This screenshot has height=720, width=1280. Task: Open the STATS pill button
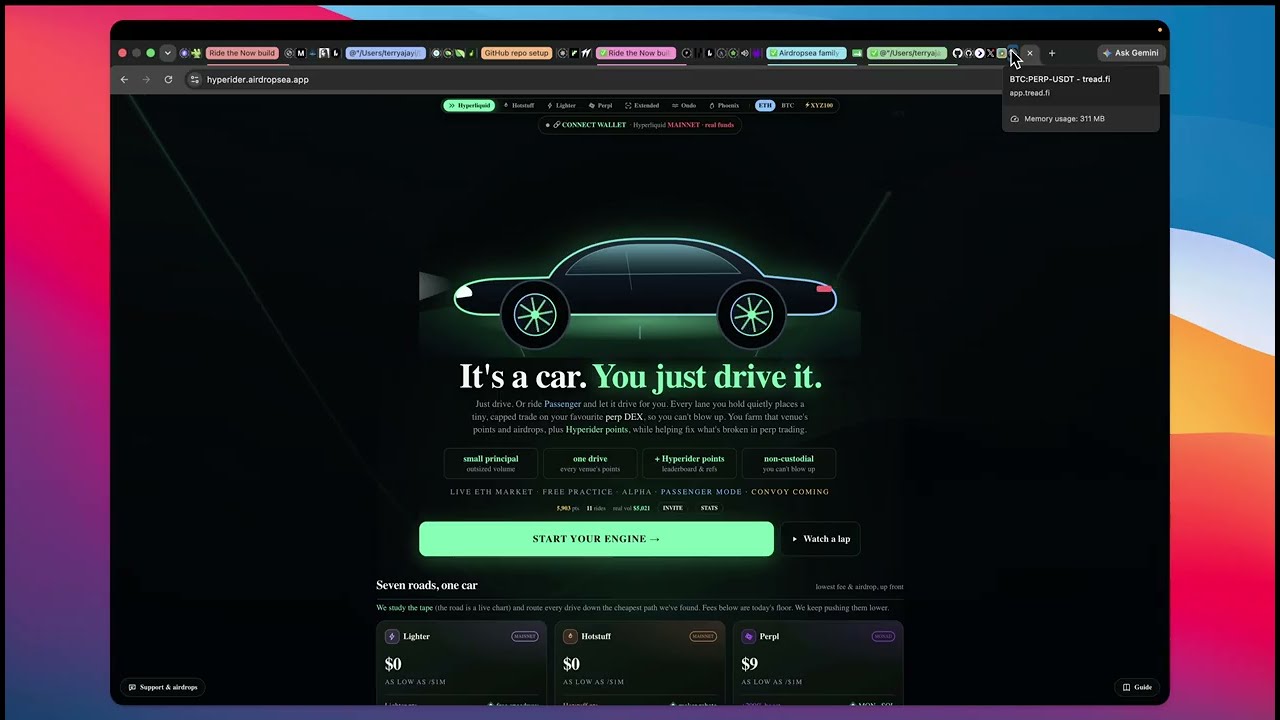click(x=709, y=508)
